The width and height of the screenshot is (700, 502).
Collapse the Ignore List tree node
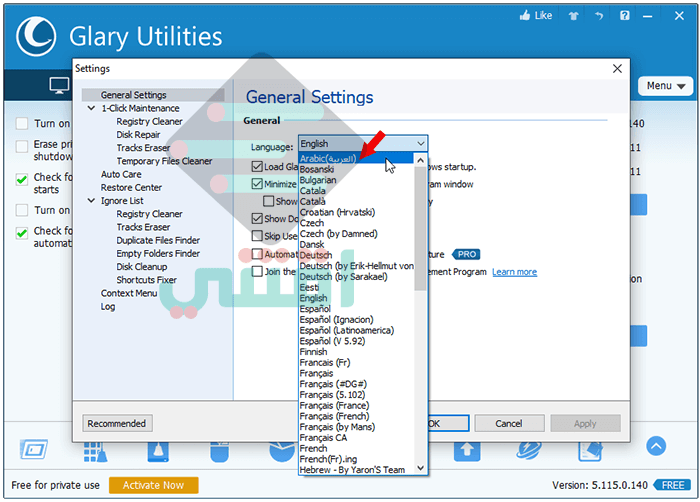[91, 201]
